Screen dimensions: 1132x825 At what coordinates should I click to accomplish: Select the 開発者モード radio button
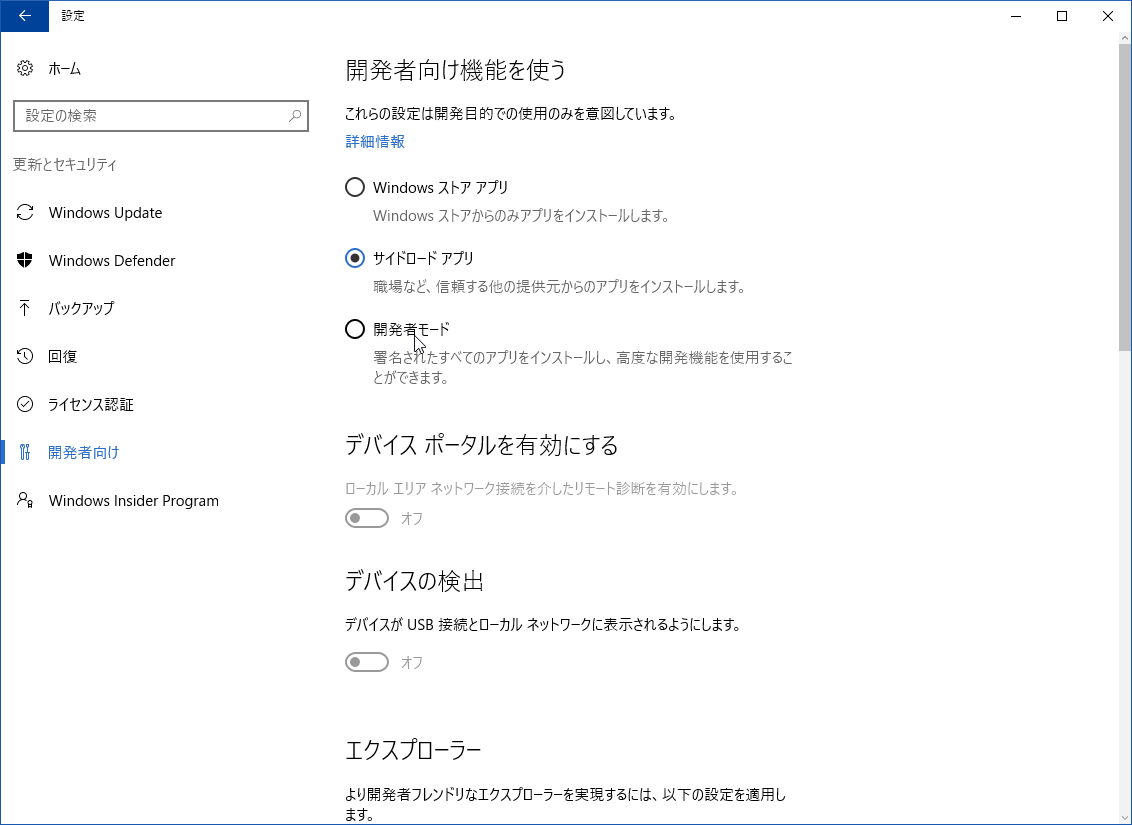click(x=354, y=329)
